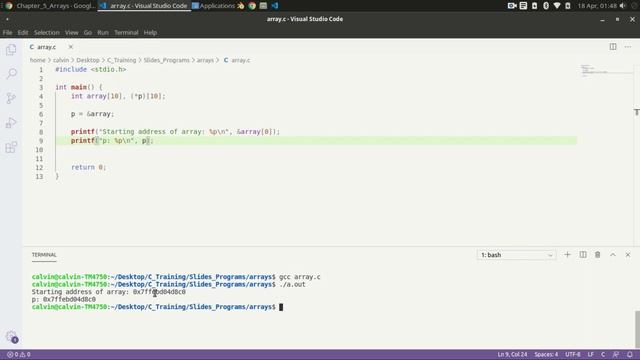Click line number 4 in gutter

point(41,96)
